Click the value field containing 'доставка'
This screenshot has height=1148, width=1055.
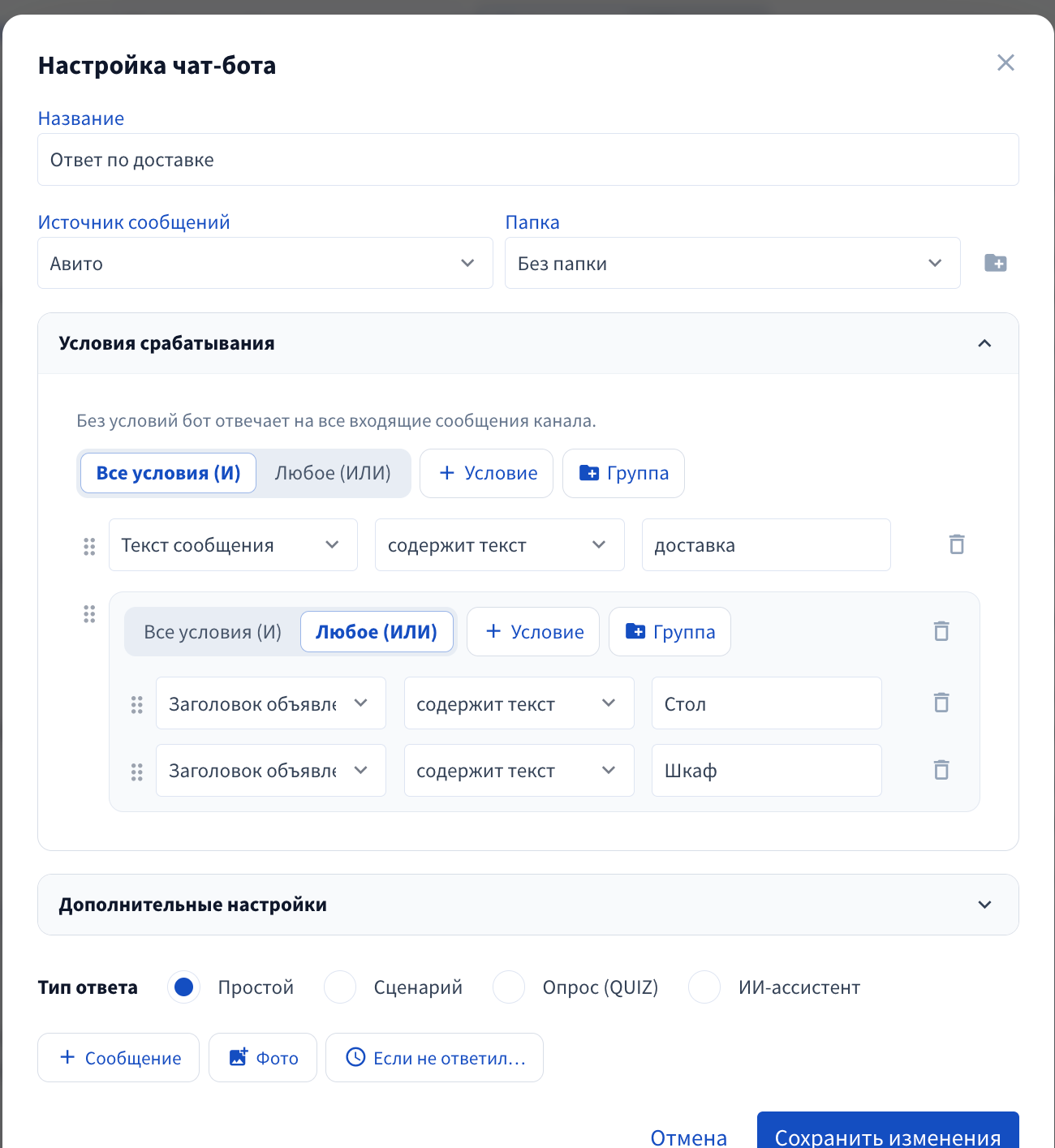pyautogui.click(x=766, y=545)
